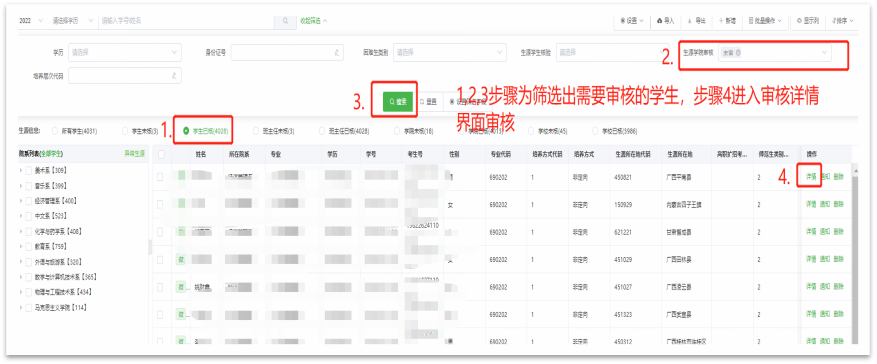
Task: Click the edit icon inside 培养层次代码 field
Action: pyautogui.click(x=175, y=75)
